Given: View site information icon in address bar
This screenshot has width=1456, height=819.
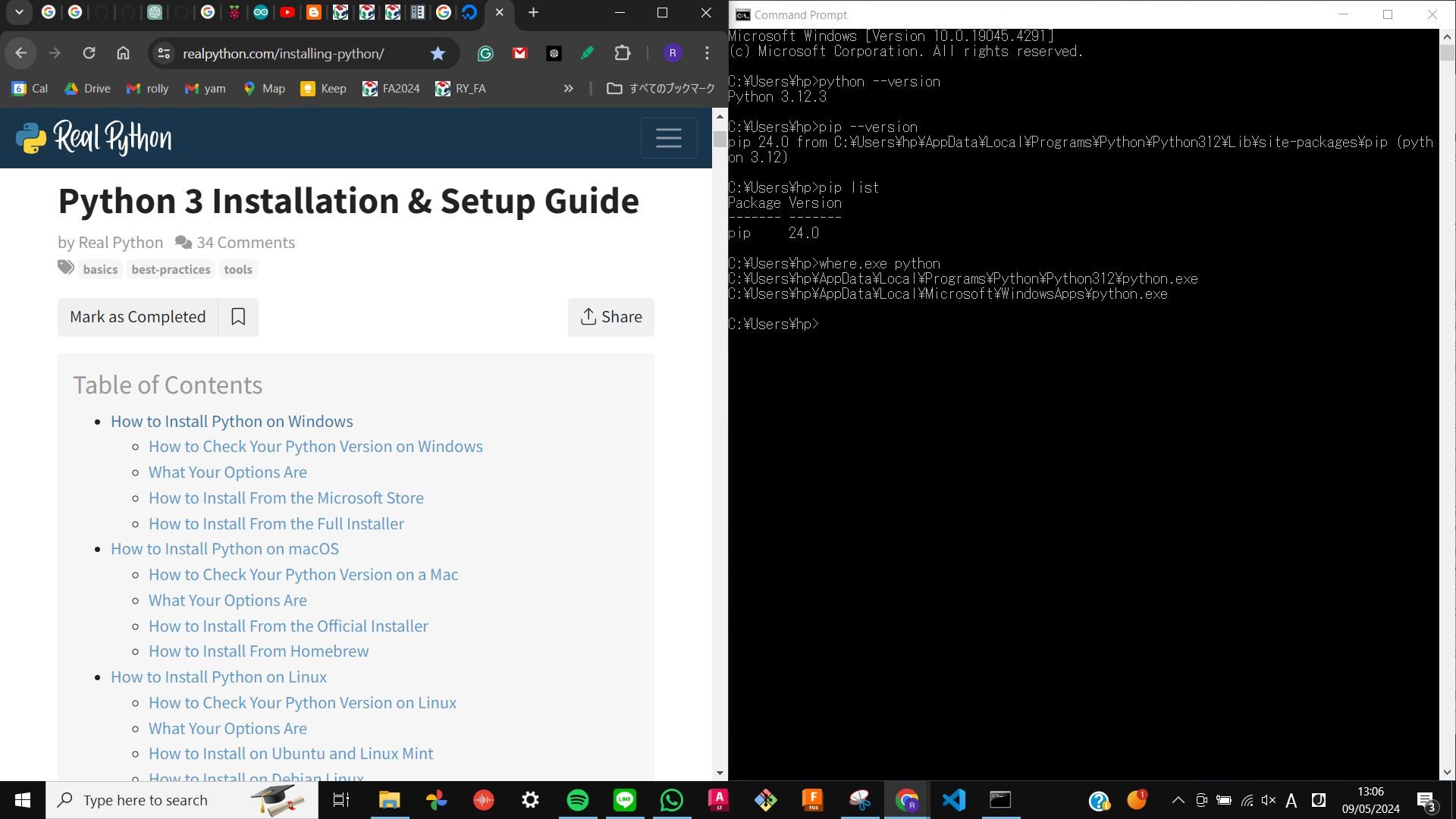Looking at the screenshot, I should pos(163,53).
